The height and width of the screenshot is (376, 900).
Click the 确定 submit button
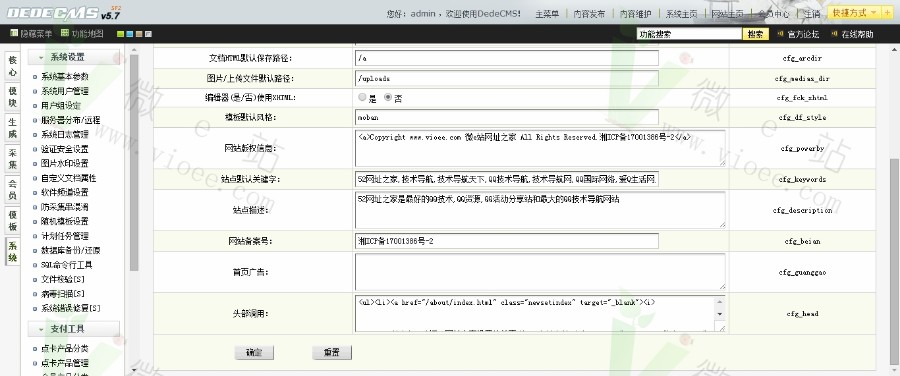[254, 352]
